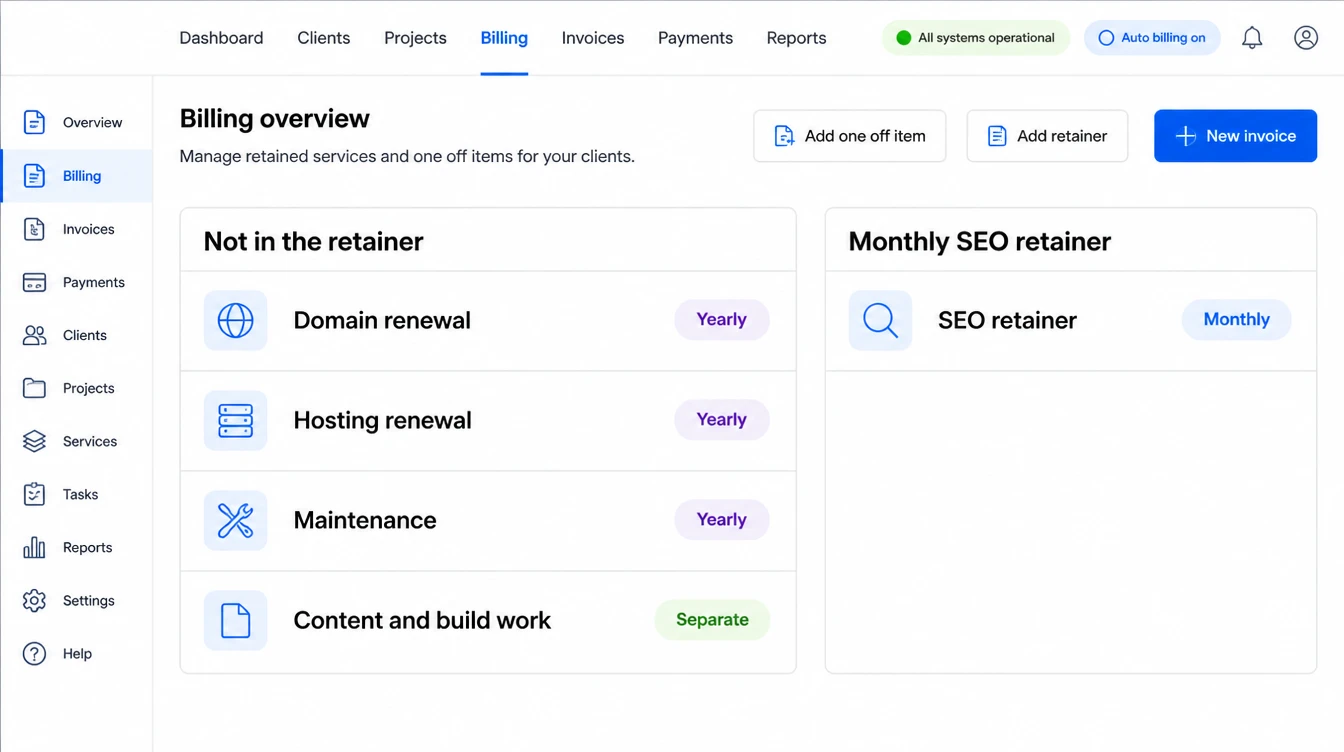Viewport: 1344px width, 752px height.
Task: Click the Settings sidebar gear icon
Action: (34, 600)
